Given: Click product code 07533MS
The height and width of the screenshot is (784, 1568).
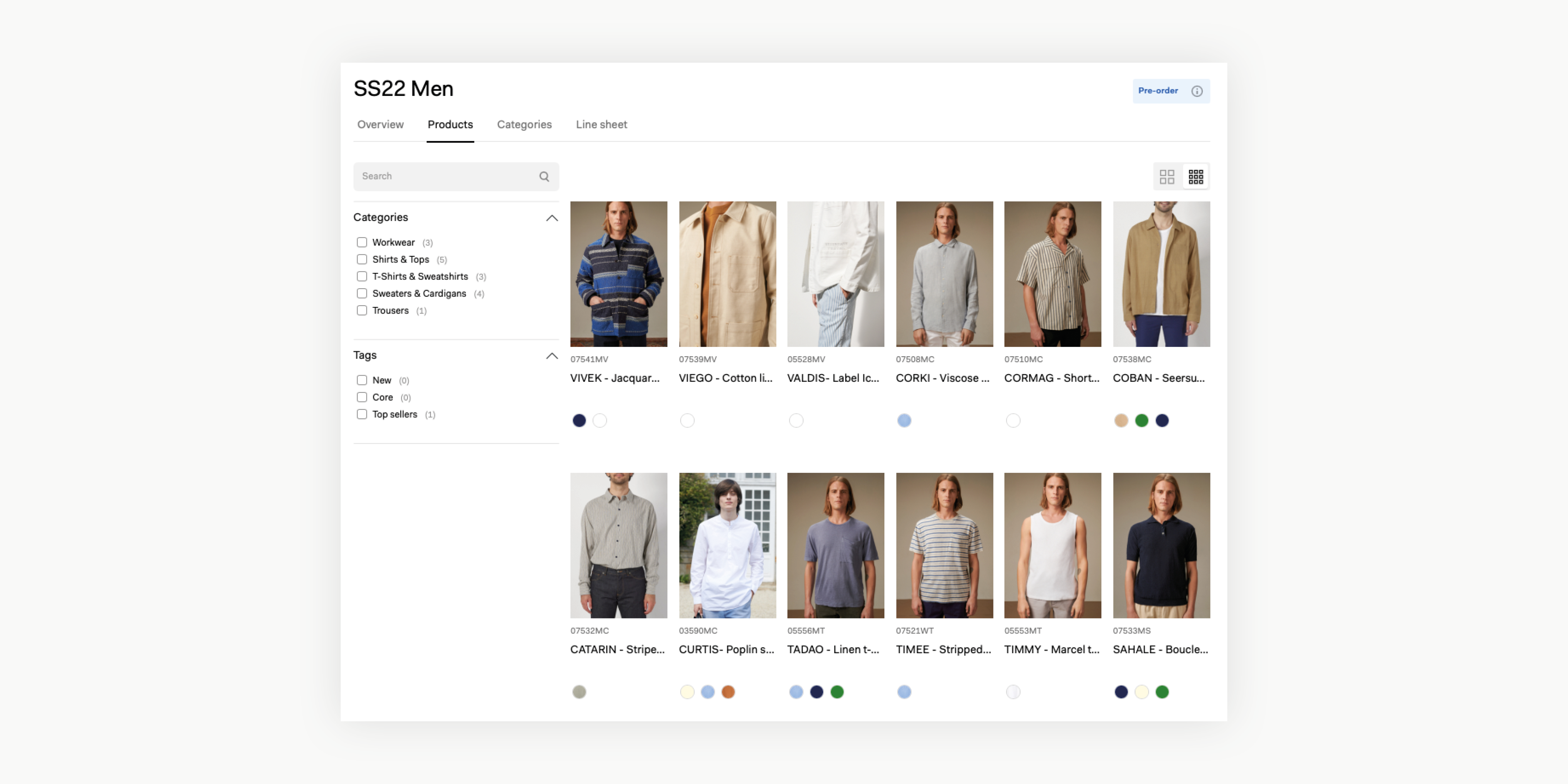Looking at the screenshot, I should 1131,631.
